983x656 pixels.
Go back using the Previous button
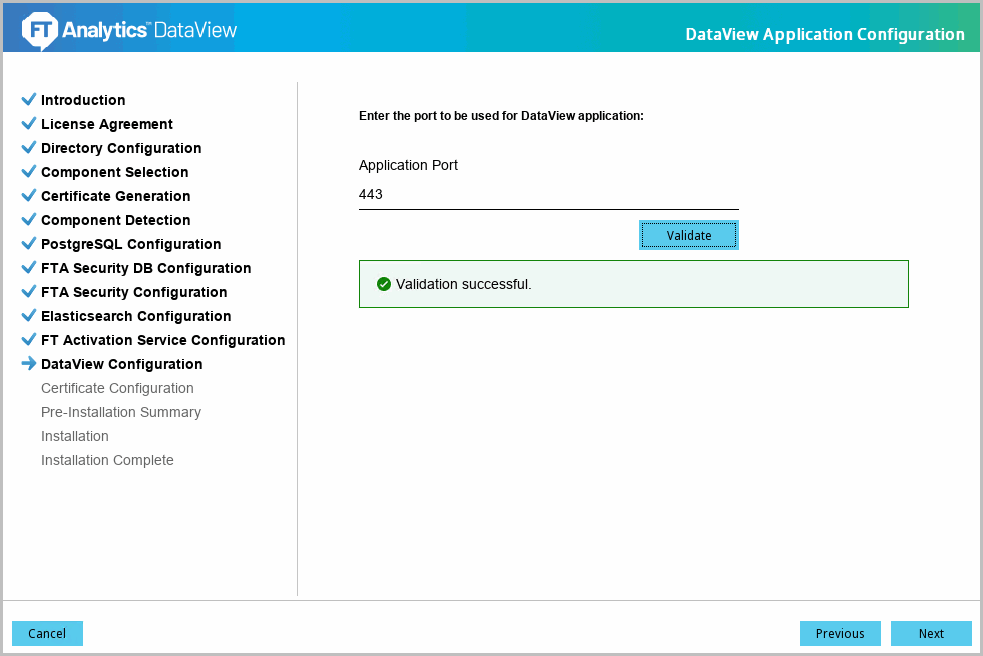(x=840, y=633)
